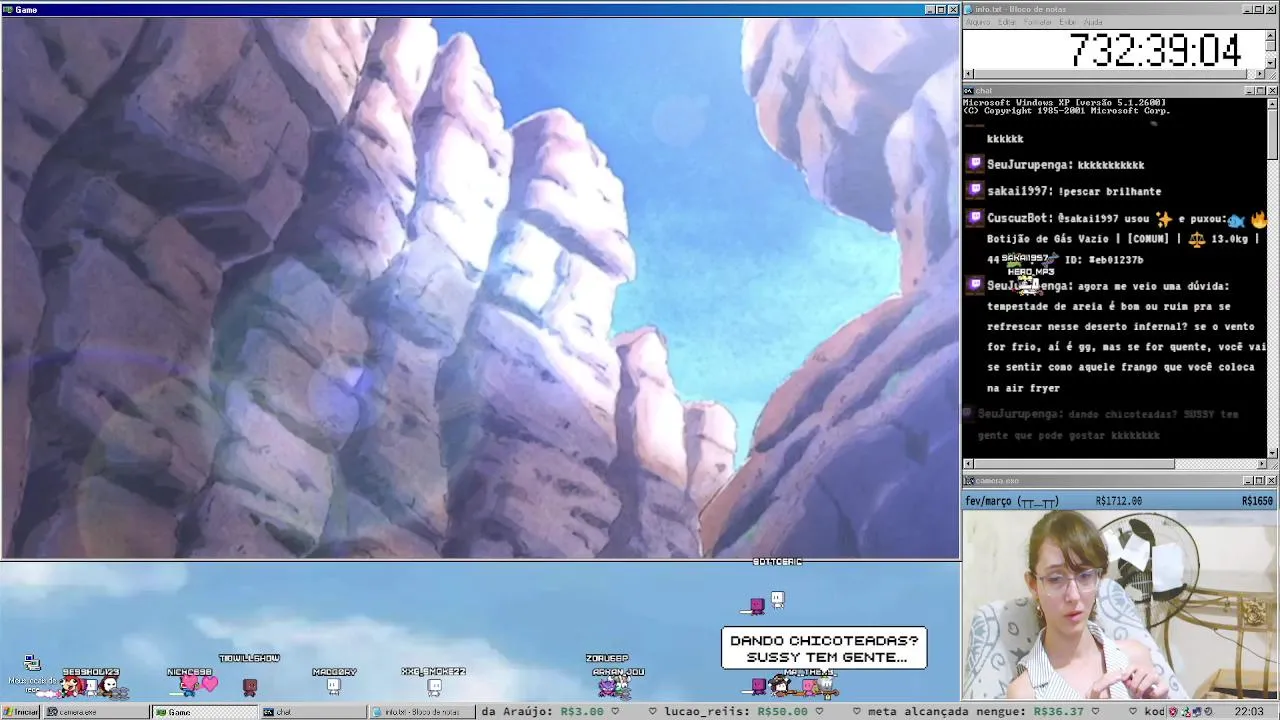Click the R$1712.00 amount
The width and height of the screenshot is (1280, 720).
pos(1119,501)
